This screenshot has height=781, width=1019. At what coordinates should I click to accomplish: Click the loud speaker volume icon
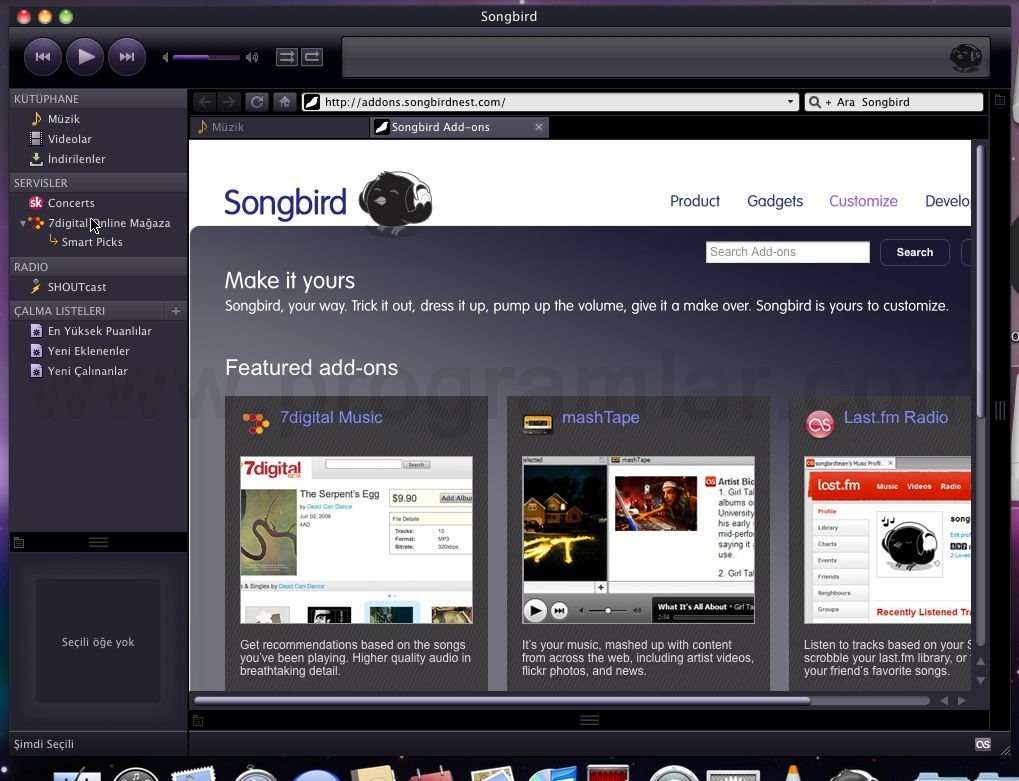point(252,57)
